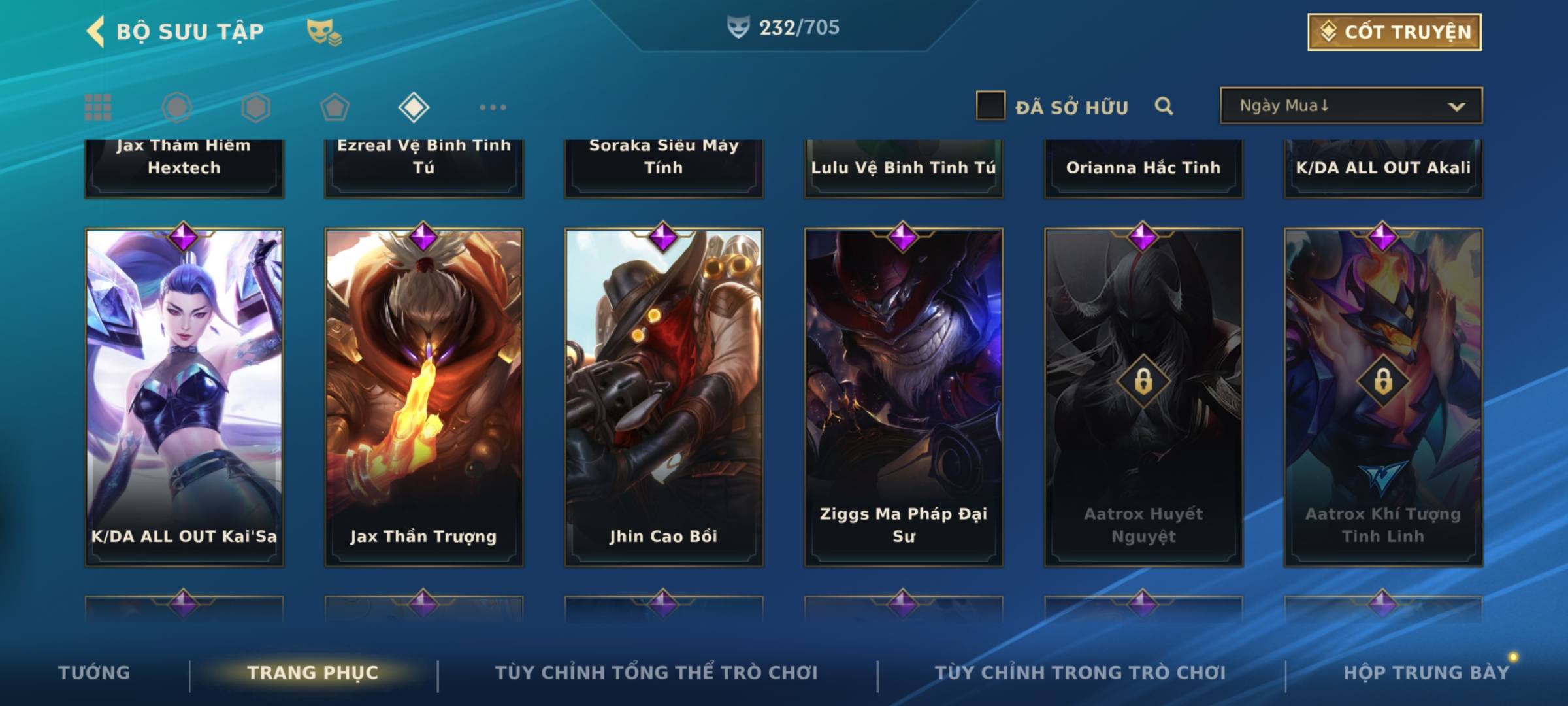Switch to the Tướng tab
Image resolution: width=1568 pixels, height=706 pixels.
coord(94,673)
